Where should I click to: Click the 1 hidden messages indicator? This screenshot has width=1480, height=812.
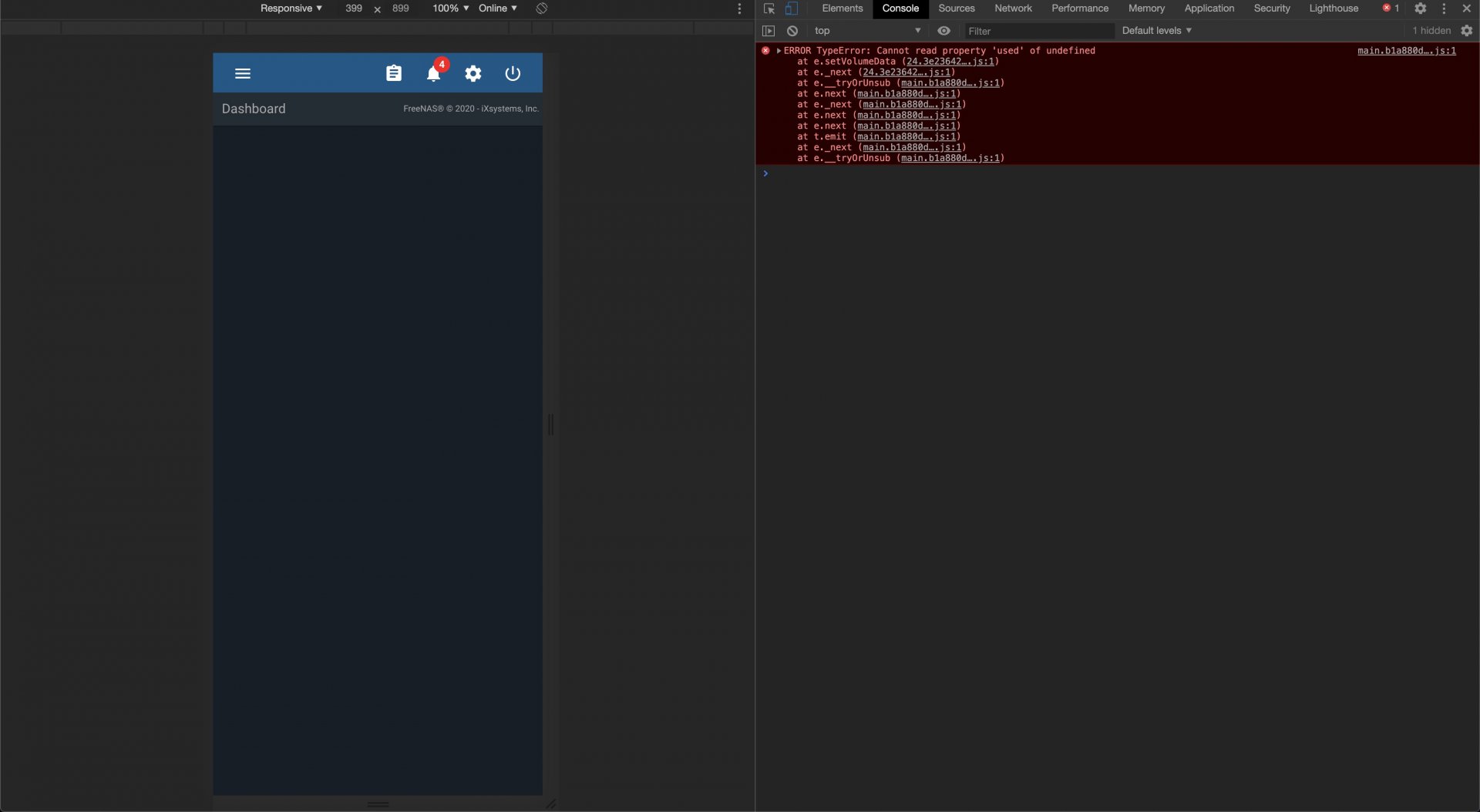tap(1431, 31)
